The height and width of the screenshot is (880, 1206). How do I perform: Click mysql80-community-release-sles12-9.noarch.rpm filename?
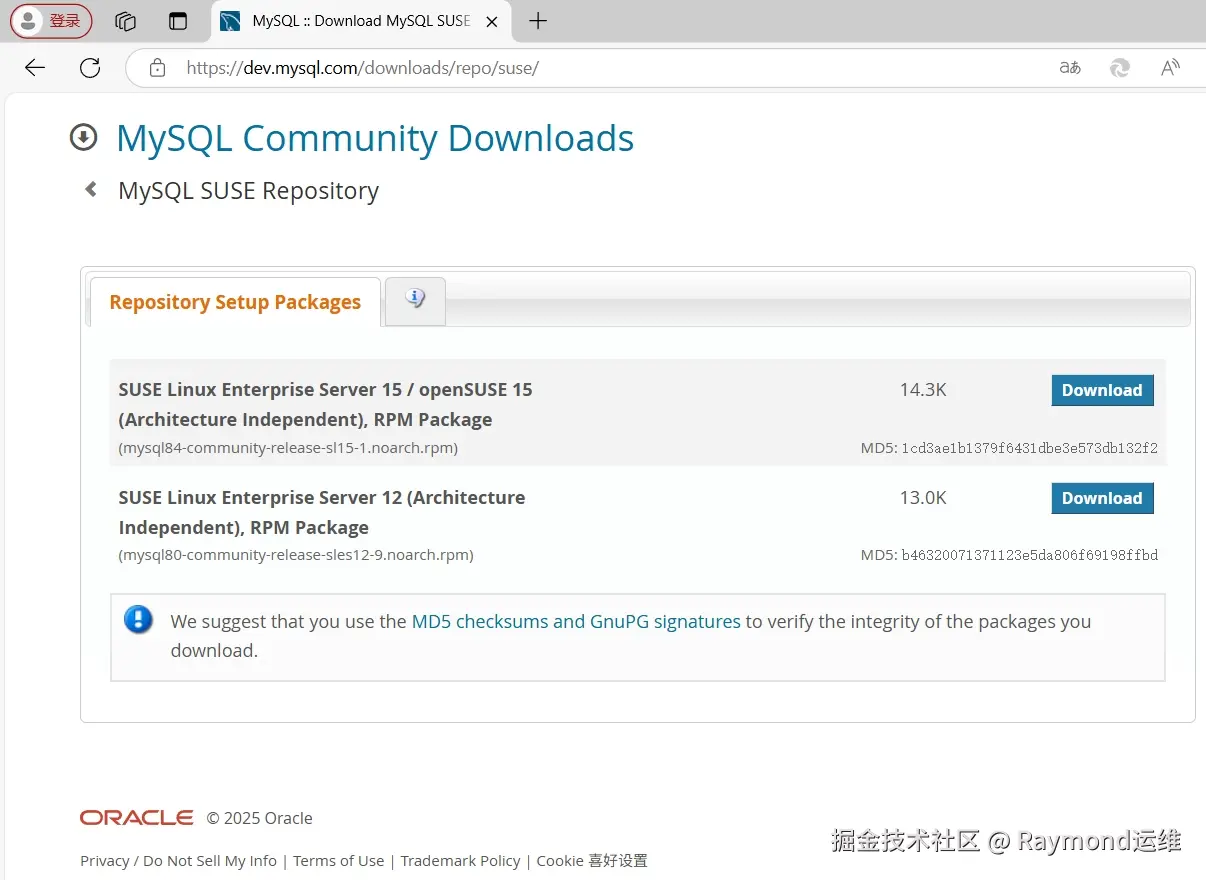296,554
